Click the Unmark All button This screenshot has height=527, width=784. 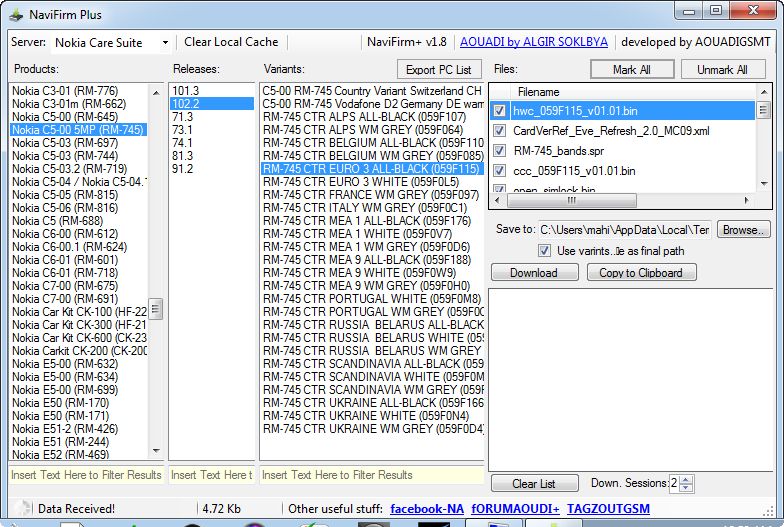coord(722,70)
